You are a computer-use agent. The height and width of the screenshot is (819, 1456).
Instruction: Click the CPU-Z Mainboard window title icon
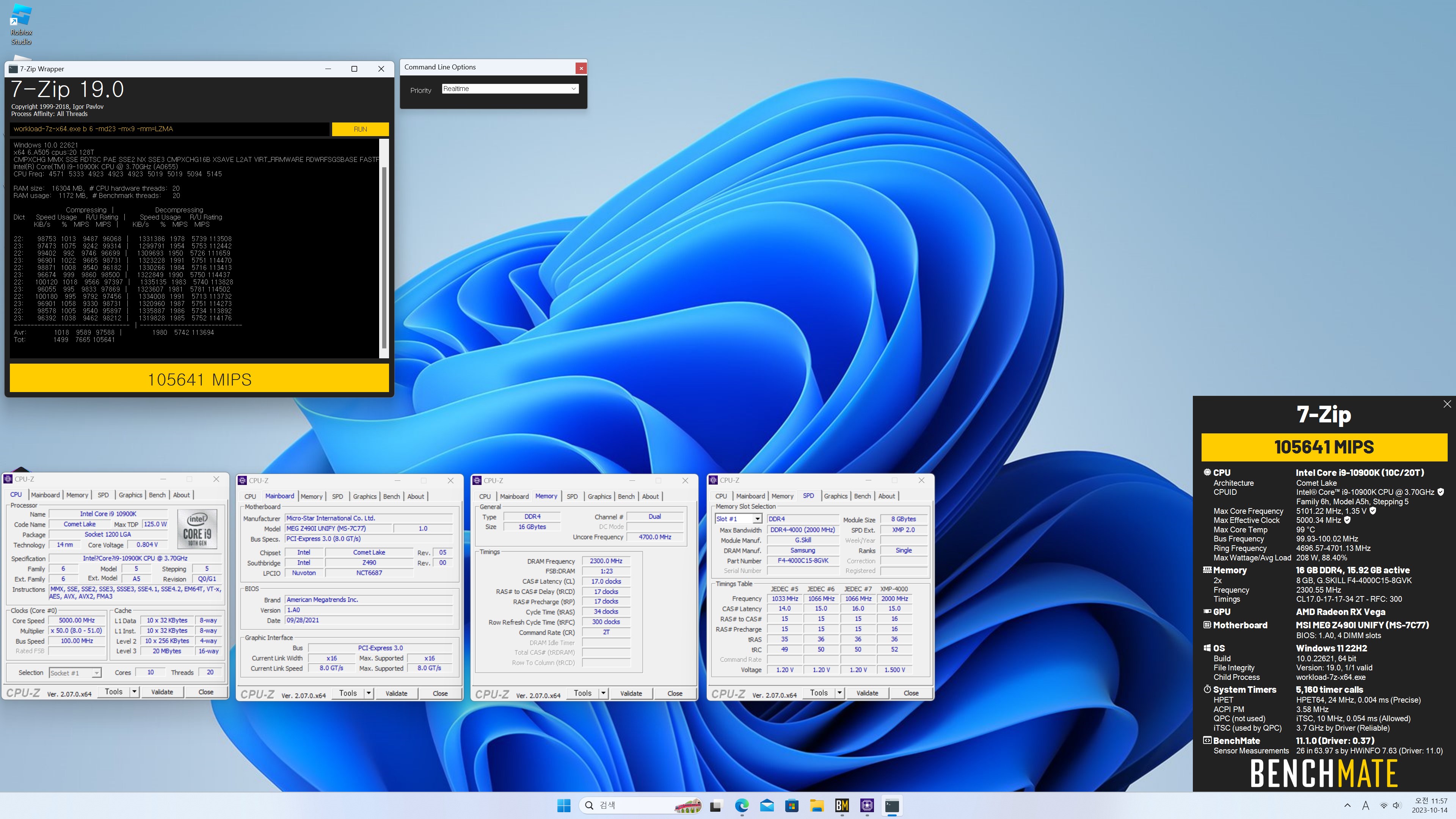point(243,480)
